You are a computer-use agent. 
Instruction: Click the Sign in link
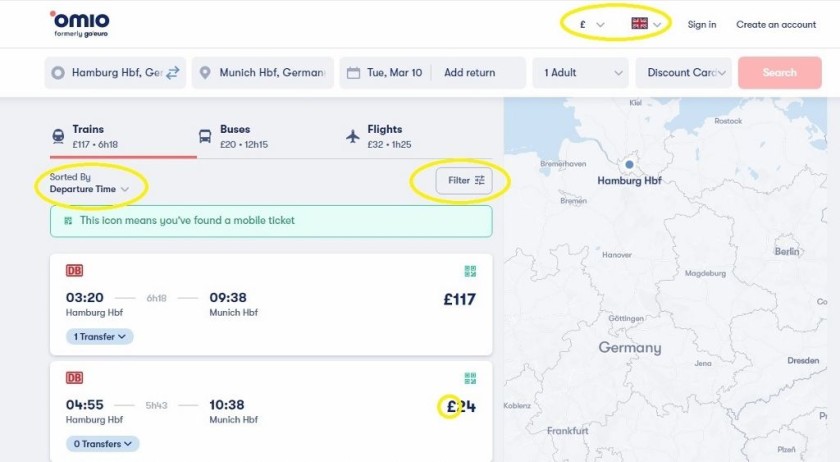702,25
